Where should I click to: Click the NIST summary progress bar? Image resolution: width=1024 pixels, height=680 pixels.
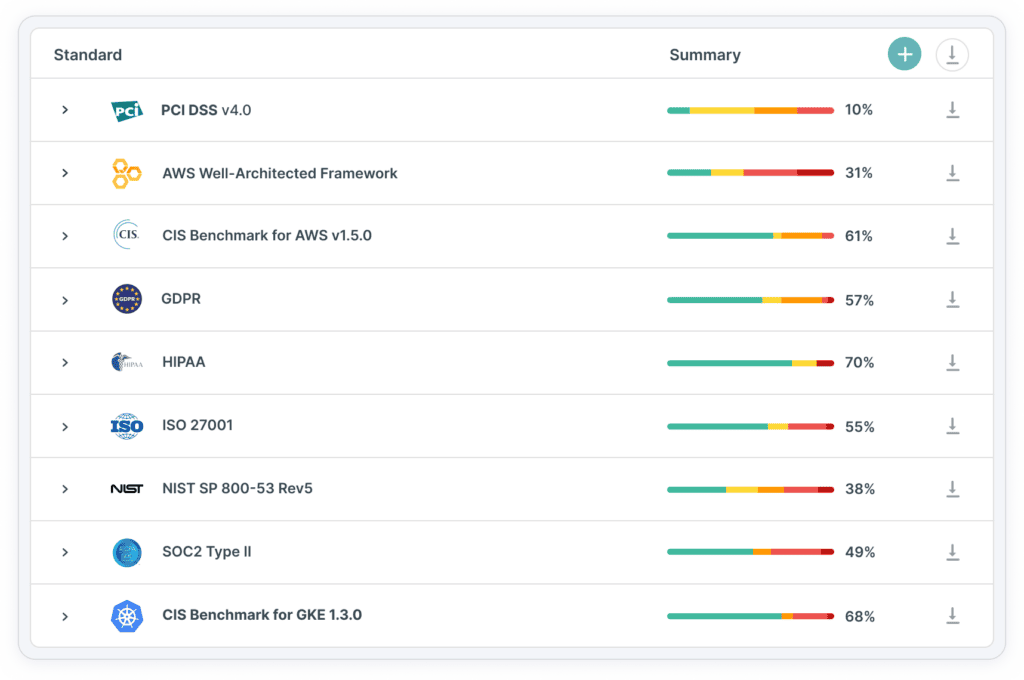[750, 489]
